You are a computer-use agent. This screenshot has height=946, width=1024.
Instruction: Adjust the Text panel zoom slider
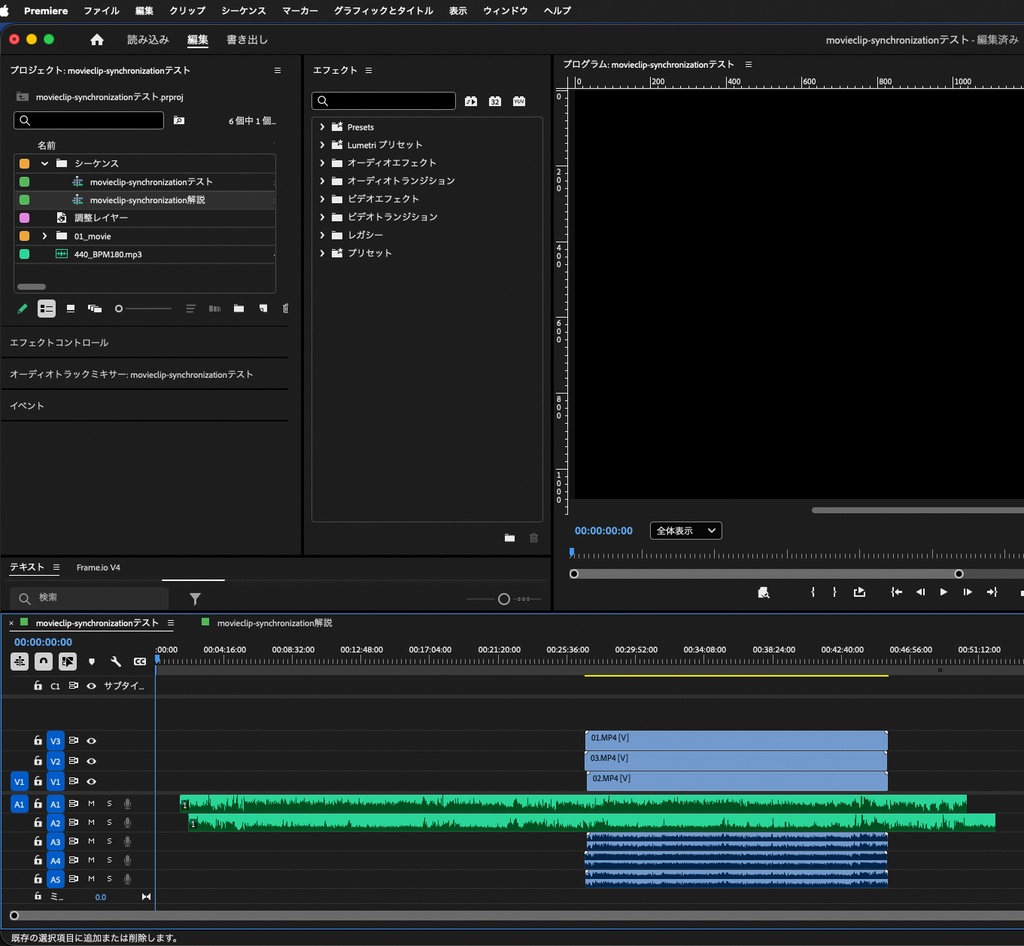504,599
